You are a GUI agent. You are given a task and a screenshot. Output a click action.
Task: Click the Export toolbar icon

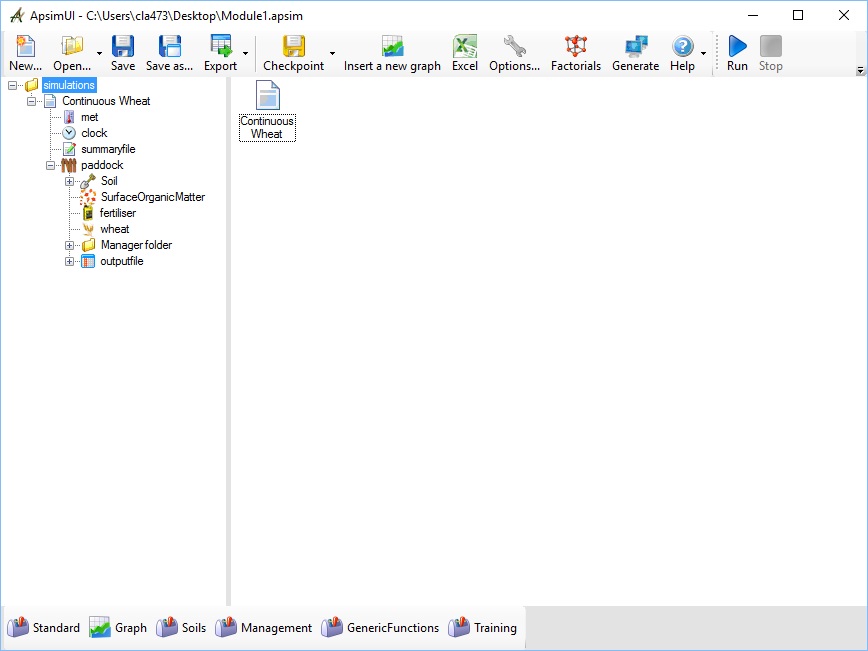(x=221, y=46)
